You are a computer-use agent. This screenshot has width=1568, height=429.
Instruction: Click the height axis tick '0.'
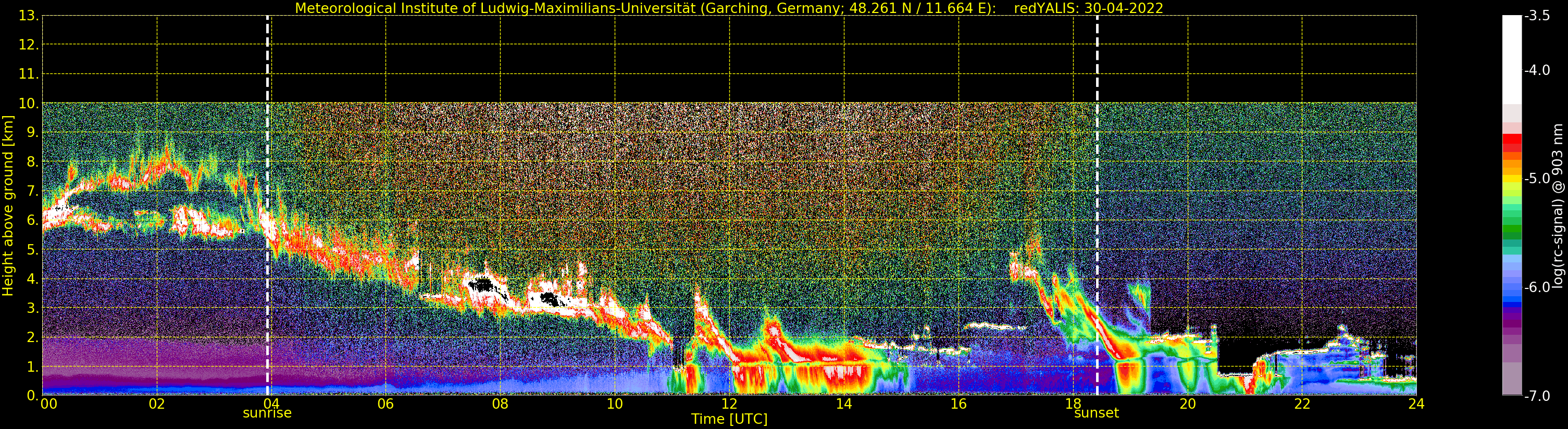(x=32, y=396)
